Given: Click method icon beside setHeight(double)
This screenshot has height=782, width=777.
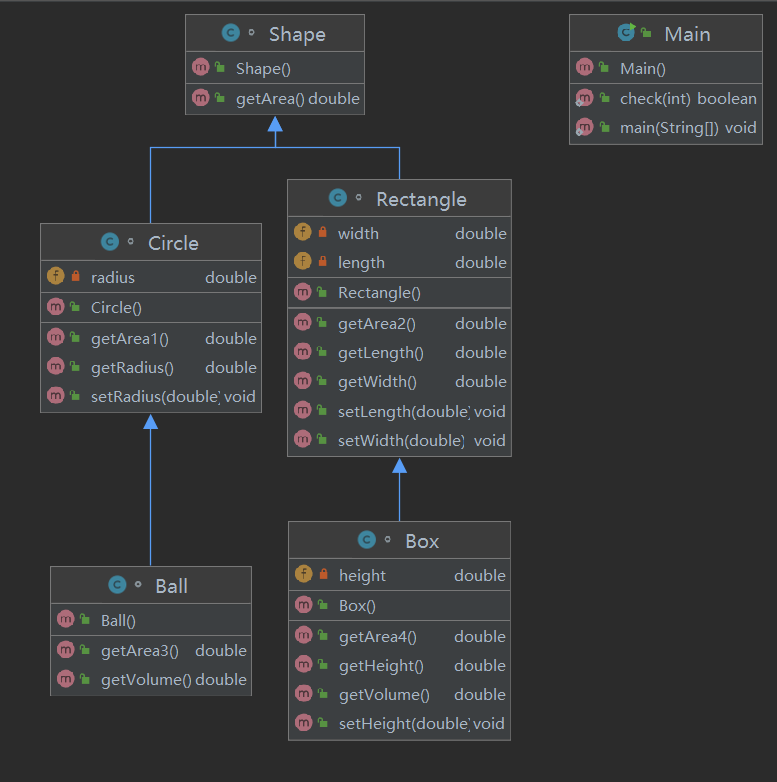Looking at the screenshot, I should pos(304,722).
